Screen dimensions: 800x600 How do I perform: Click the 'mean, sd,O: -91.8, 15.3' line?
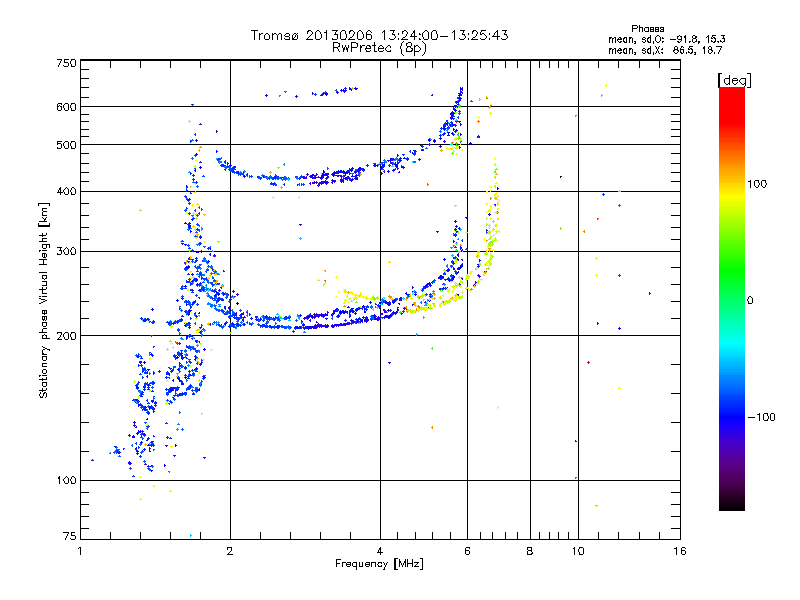coord(666,39)
